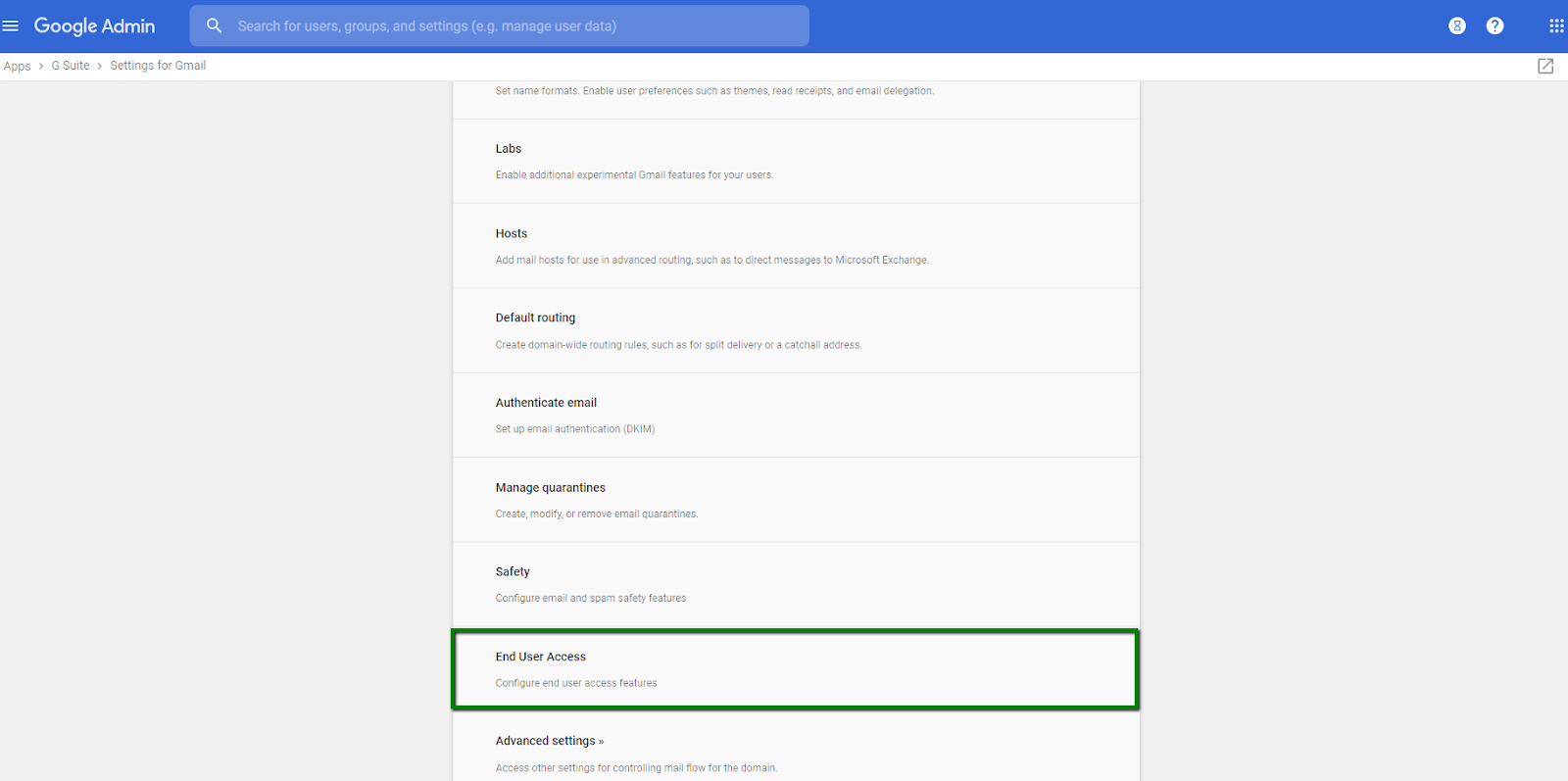Click 'Add mail hosts for use' description
The image size is (1568, 781).
click(711, 260)
